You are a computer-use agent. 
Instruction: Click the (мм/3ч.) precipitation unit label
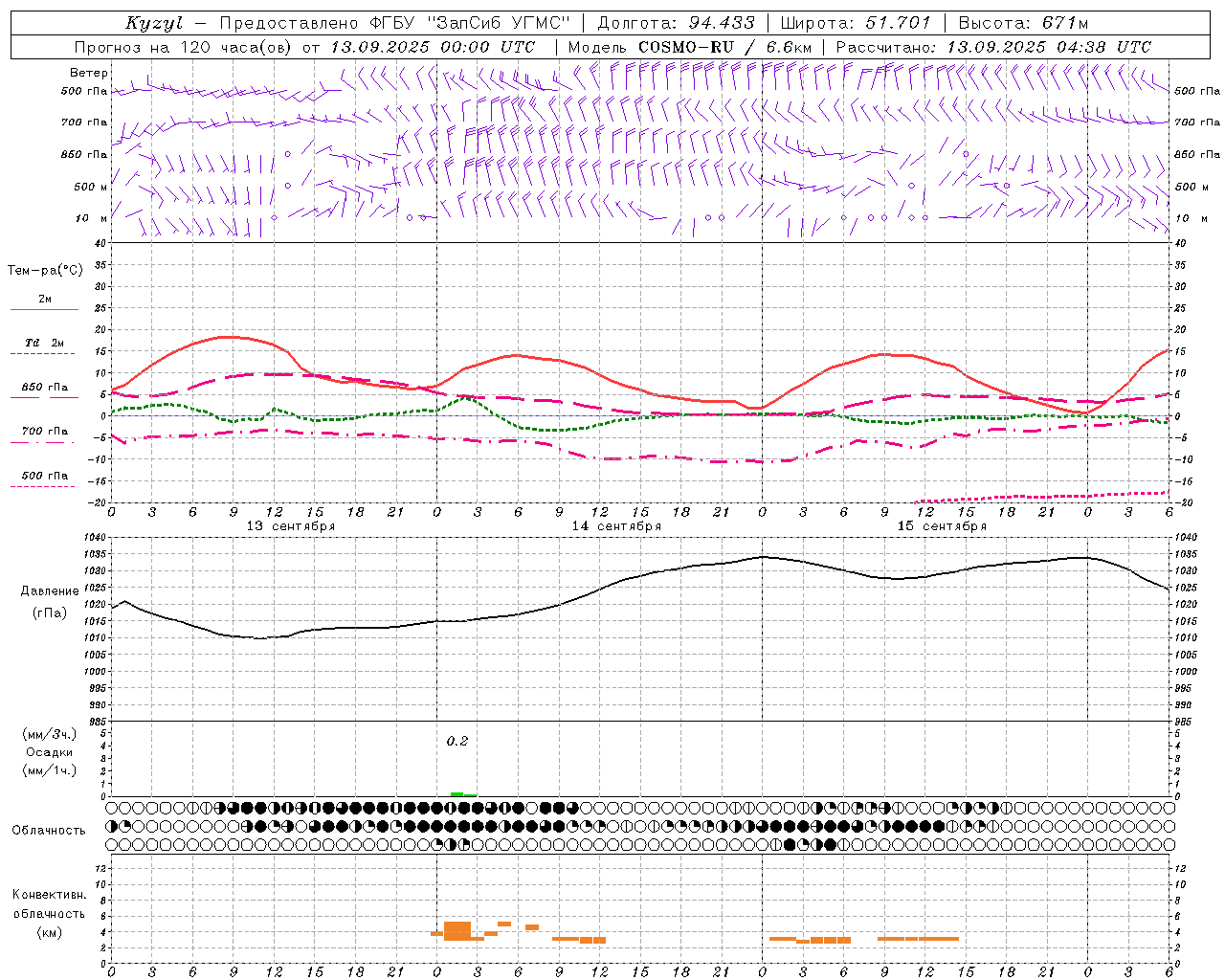[x=49, y=734]
